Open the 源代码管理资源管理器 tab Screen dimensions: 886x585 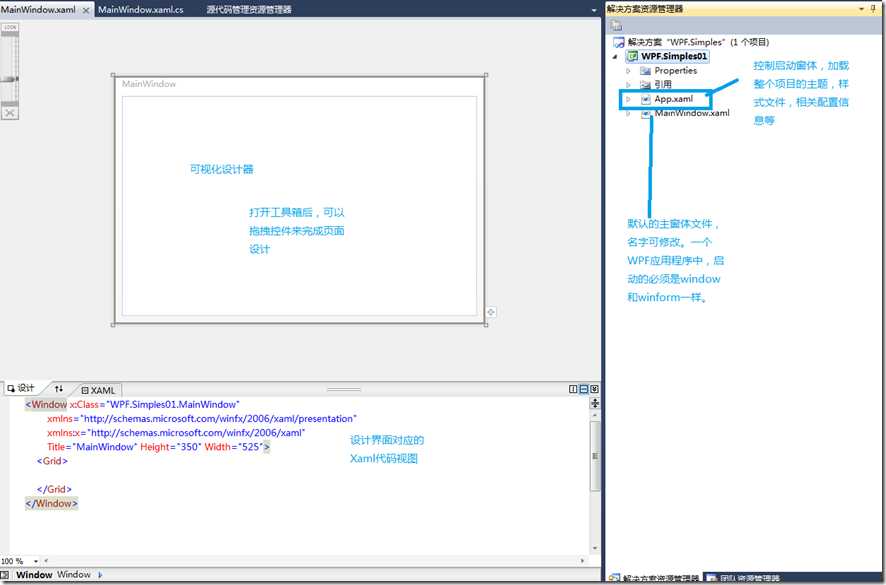(x=249, y=10)
